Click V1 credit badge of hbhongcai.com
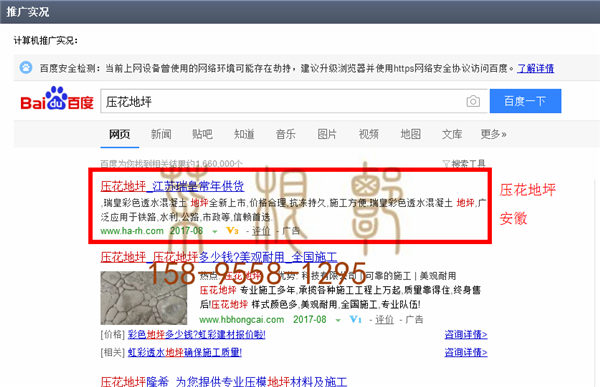 (355, 319)
